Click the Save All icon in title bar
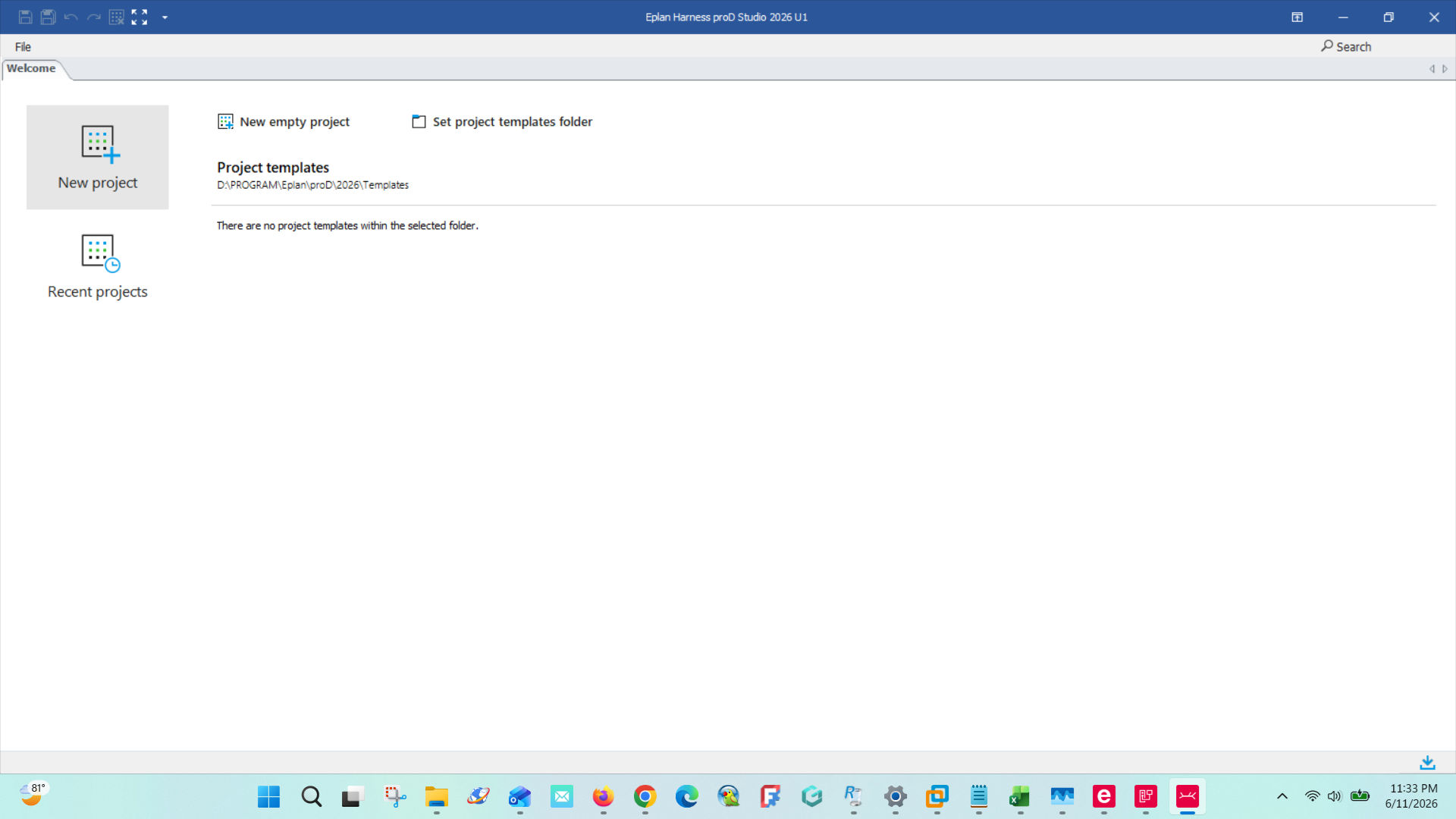Screen dimensions: 1456x819 tap(48, 17)
